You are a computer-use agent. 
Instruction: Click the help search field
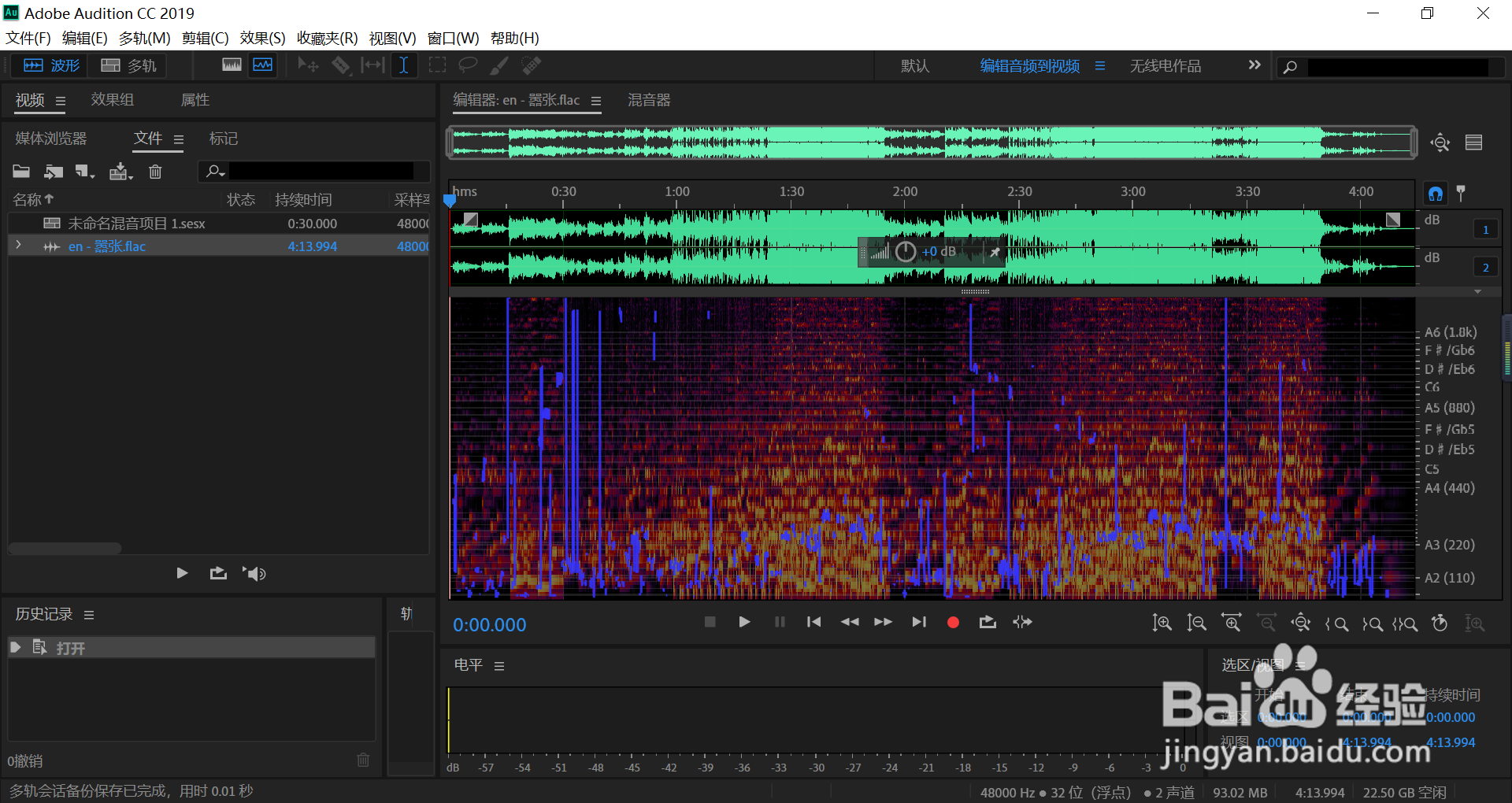pos(1398,67)
